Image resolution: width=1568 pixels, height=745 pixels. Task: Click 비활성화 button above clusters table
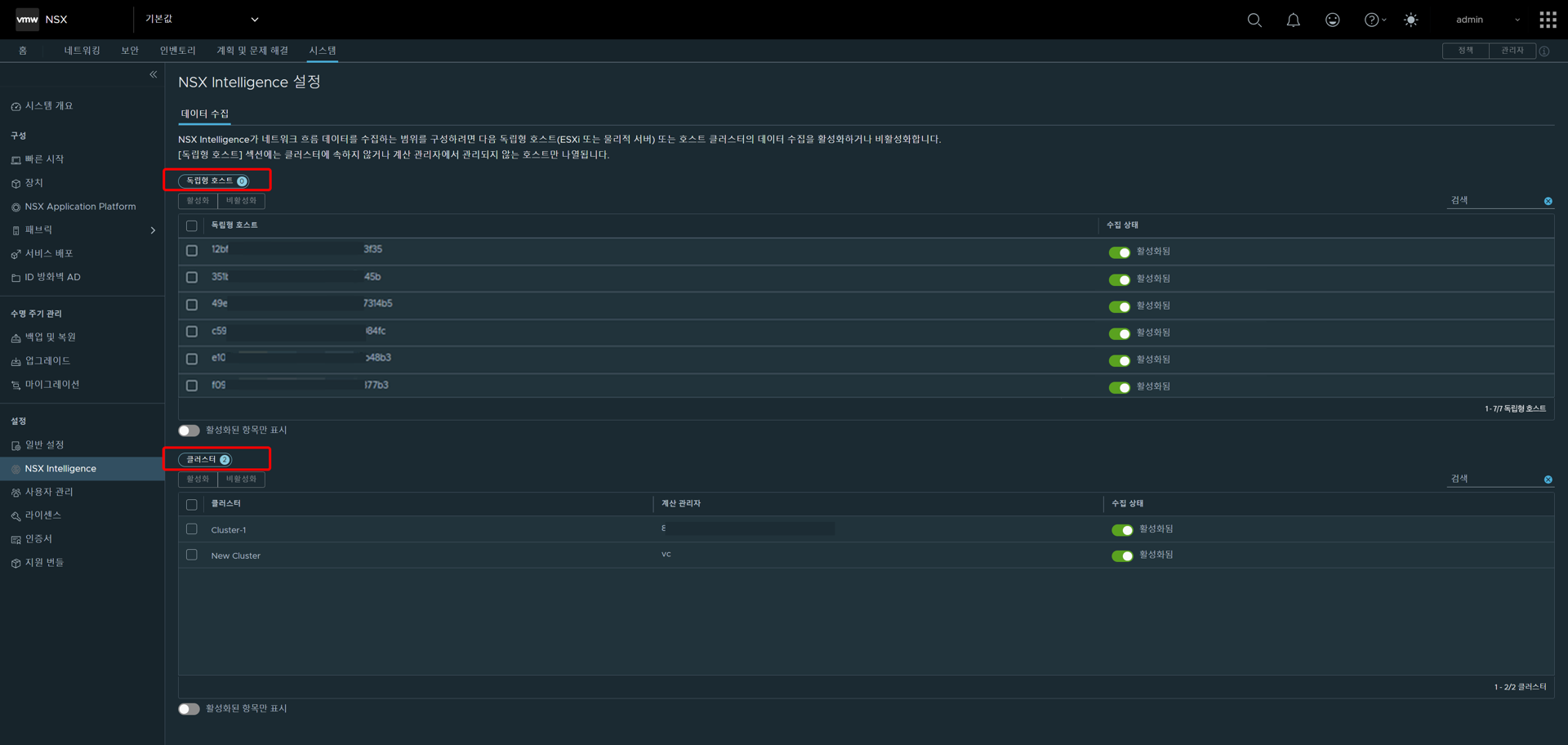[x=241, y=480]
